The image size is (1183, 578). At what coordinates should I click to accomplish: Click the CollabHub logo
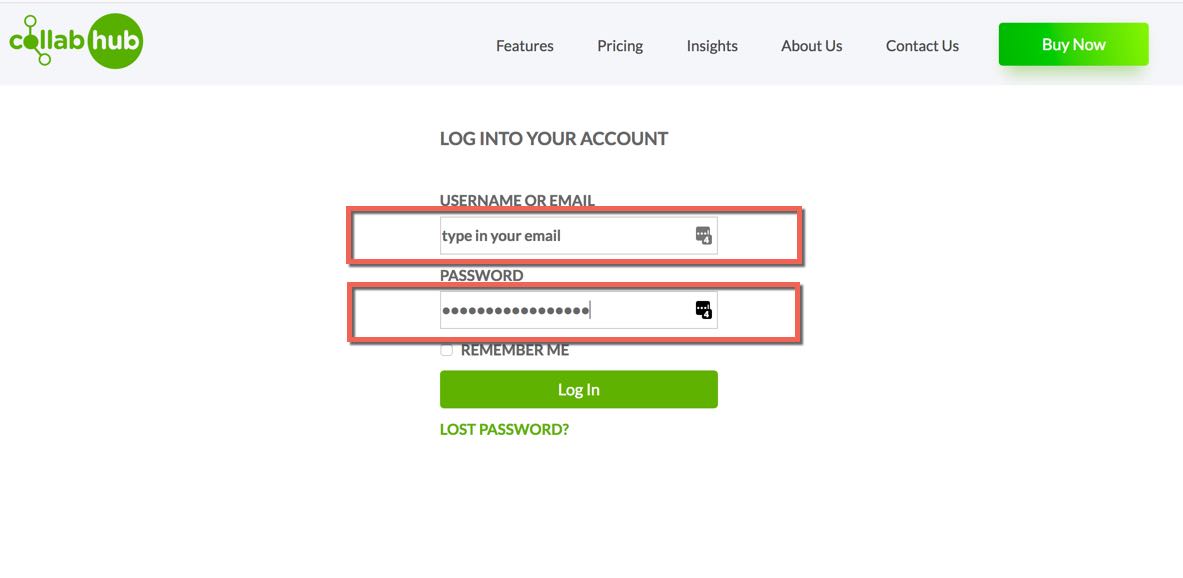click(x=76, y=41)
